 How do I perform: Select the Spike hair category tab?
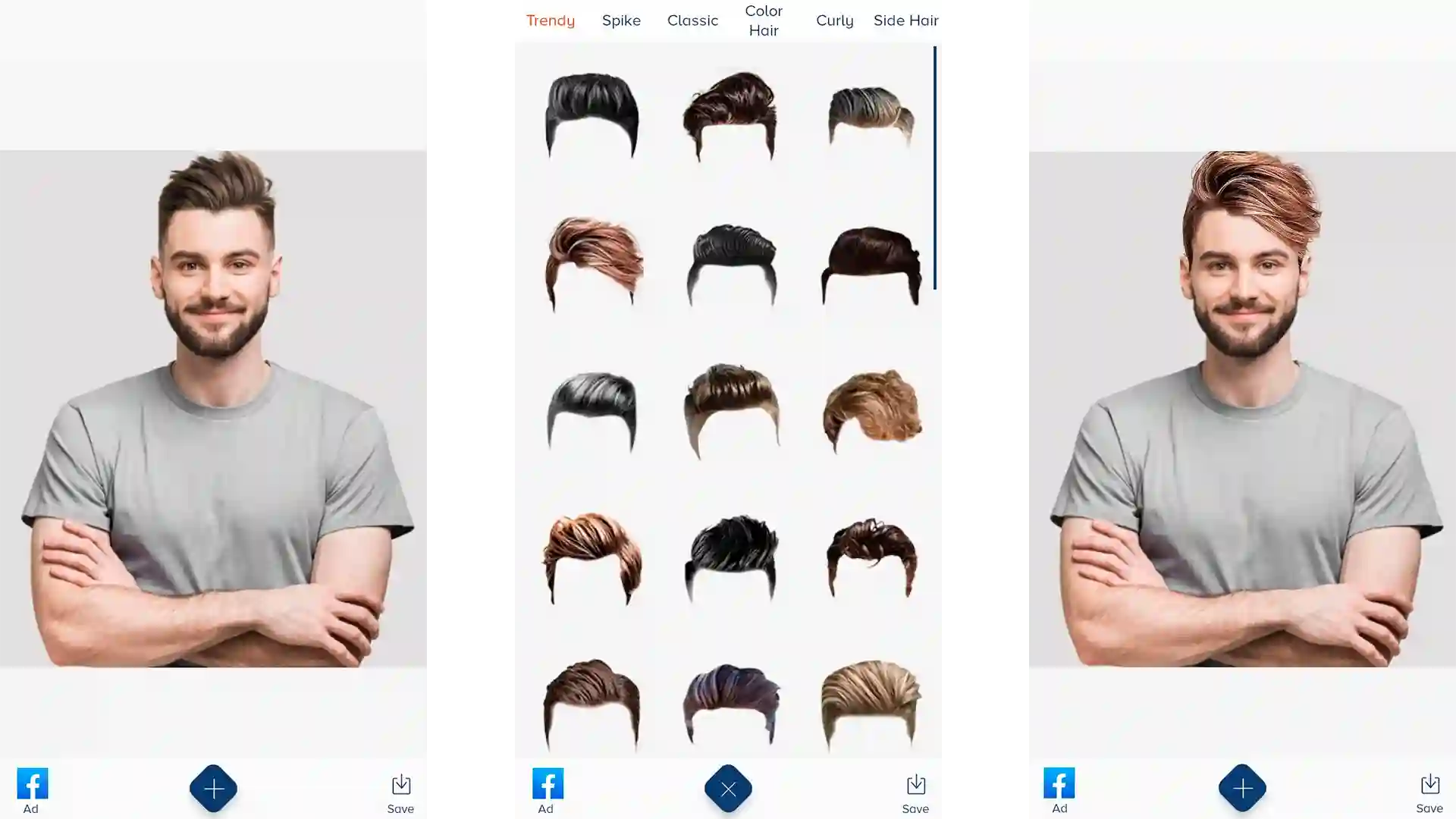click(x=621, y=20)
